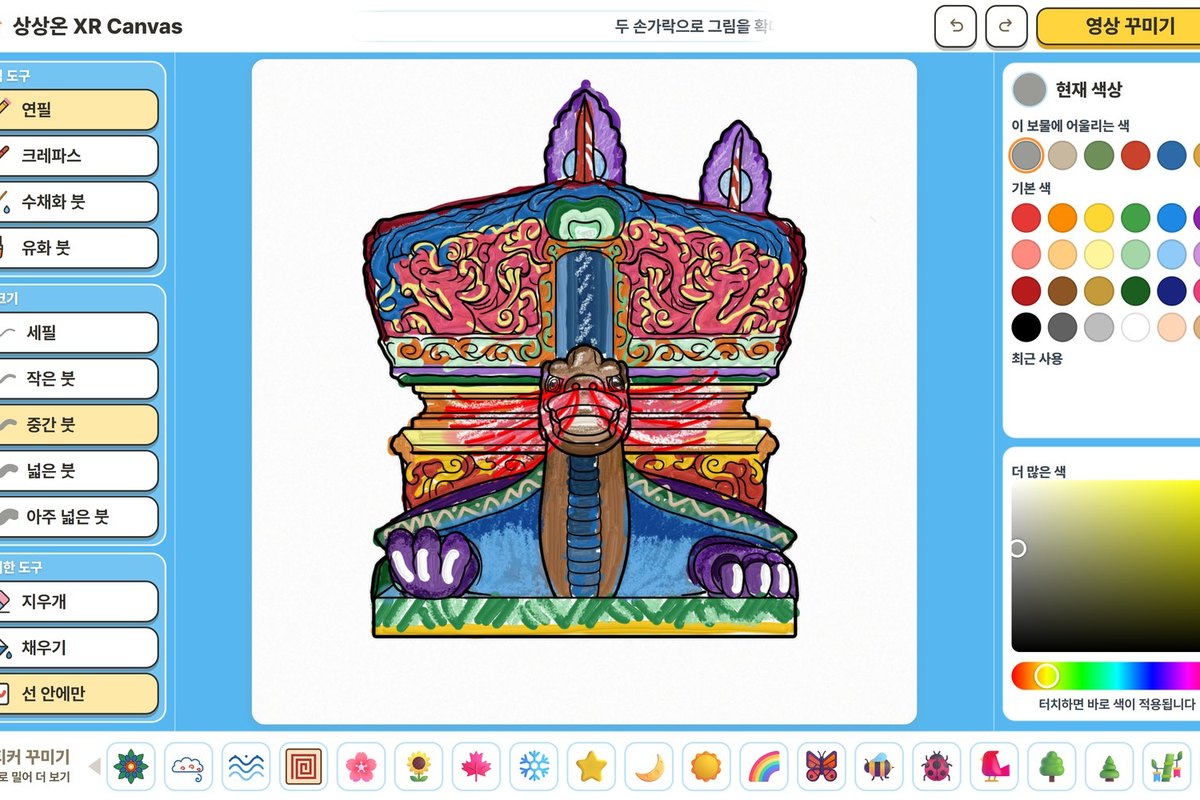The image size is (1200, 800).
Task: Pick the bee sticker
Action: (x=879, y=767)
